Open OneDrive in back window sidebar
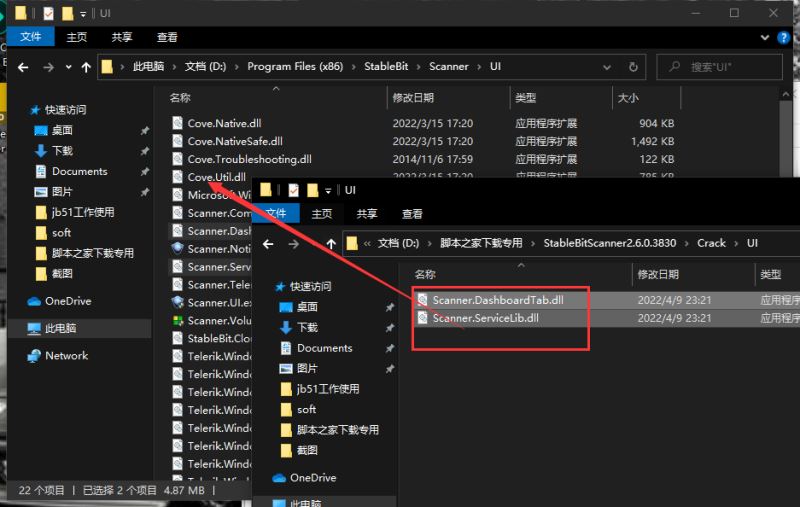800x507 pixels. pyautogui.click(x=68, y=301)
